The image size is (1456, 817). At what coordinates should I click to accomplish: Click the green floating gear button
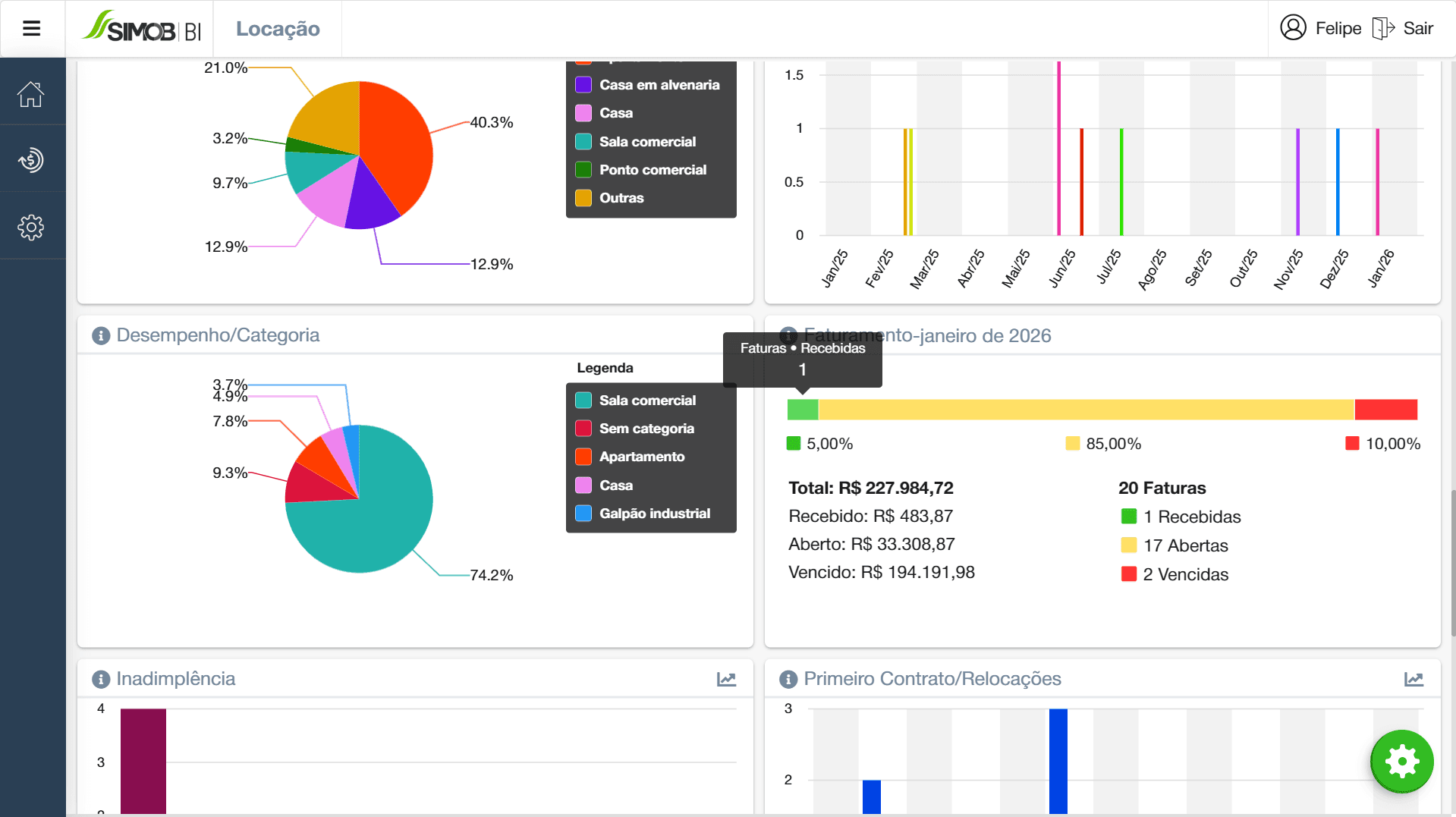point(1401,762)
